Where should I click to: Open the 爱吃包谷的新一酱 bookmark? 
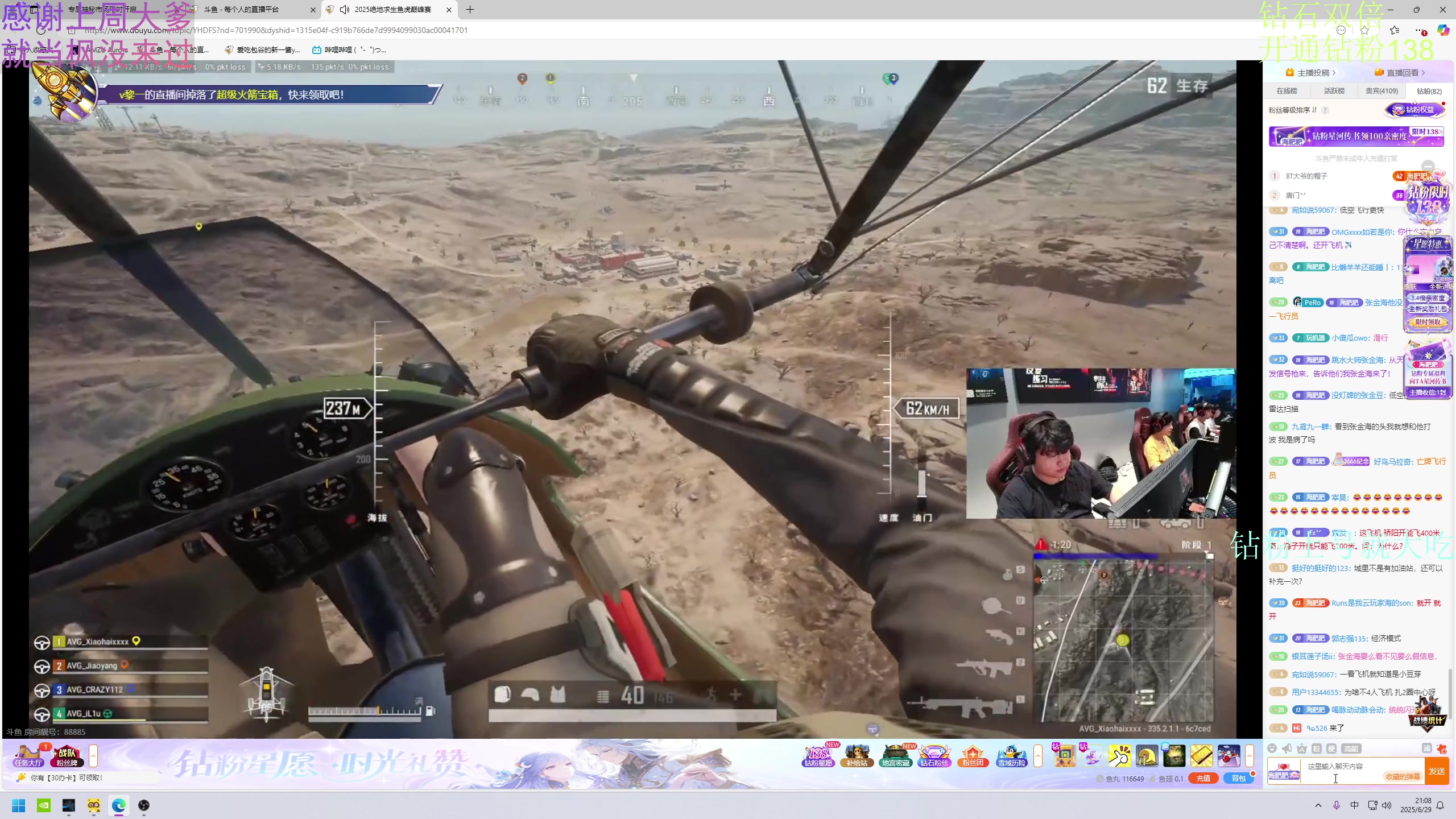pyautogui.click(x=262, y=50)
